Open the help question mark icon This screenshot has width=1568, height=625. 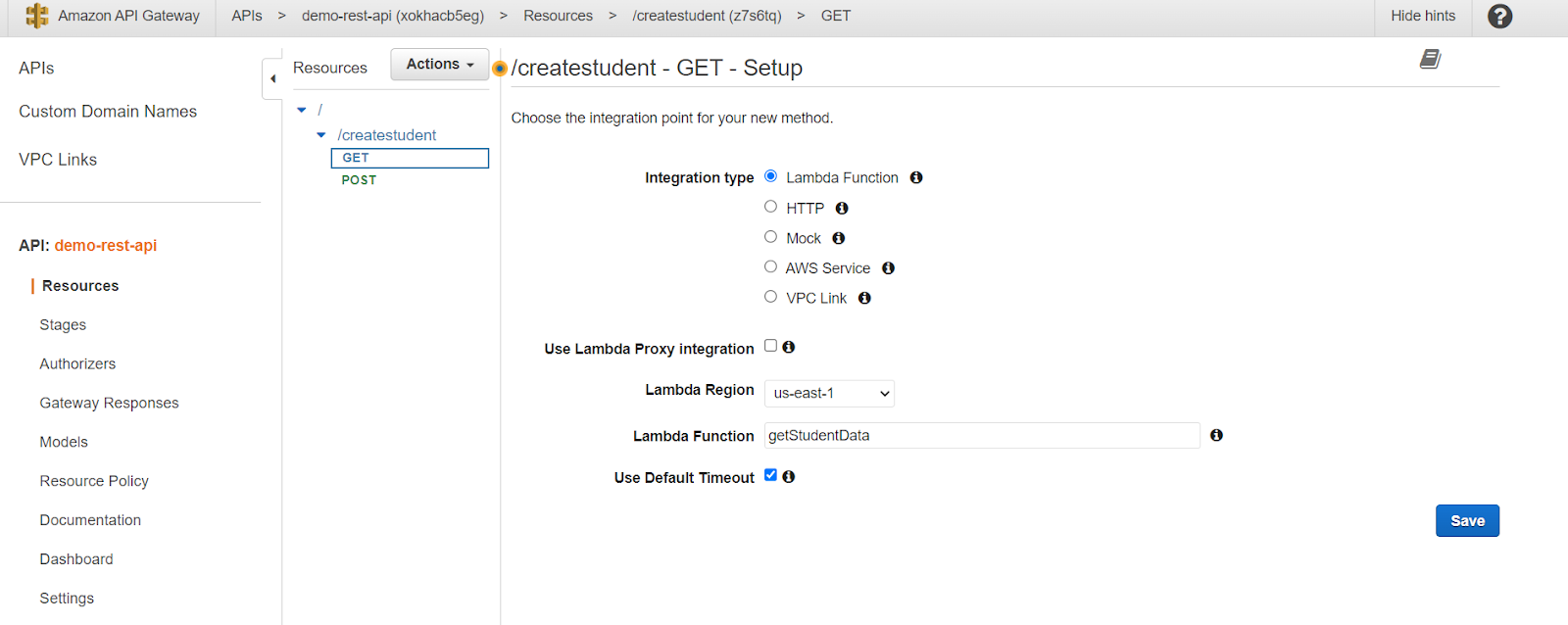click(x=1499, y=16)
